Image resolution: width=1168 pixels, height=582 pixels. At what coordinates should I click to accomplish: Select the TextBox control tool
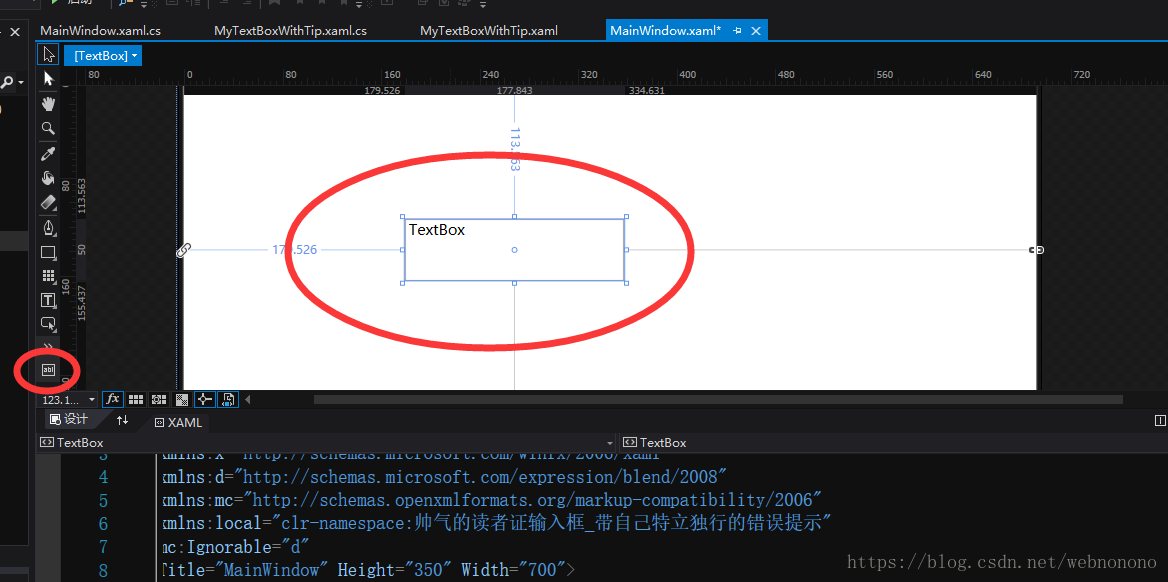click(x=48, y=370)
